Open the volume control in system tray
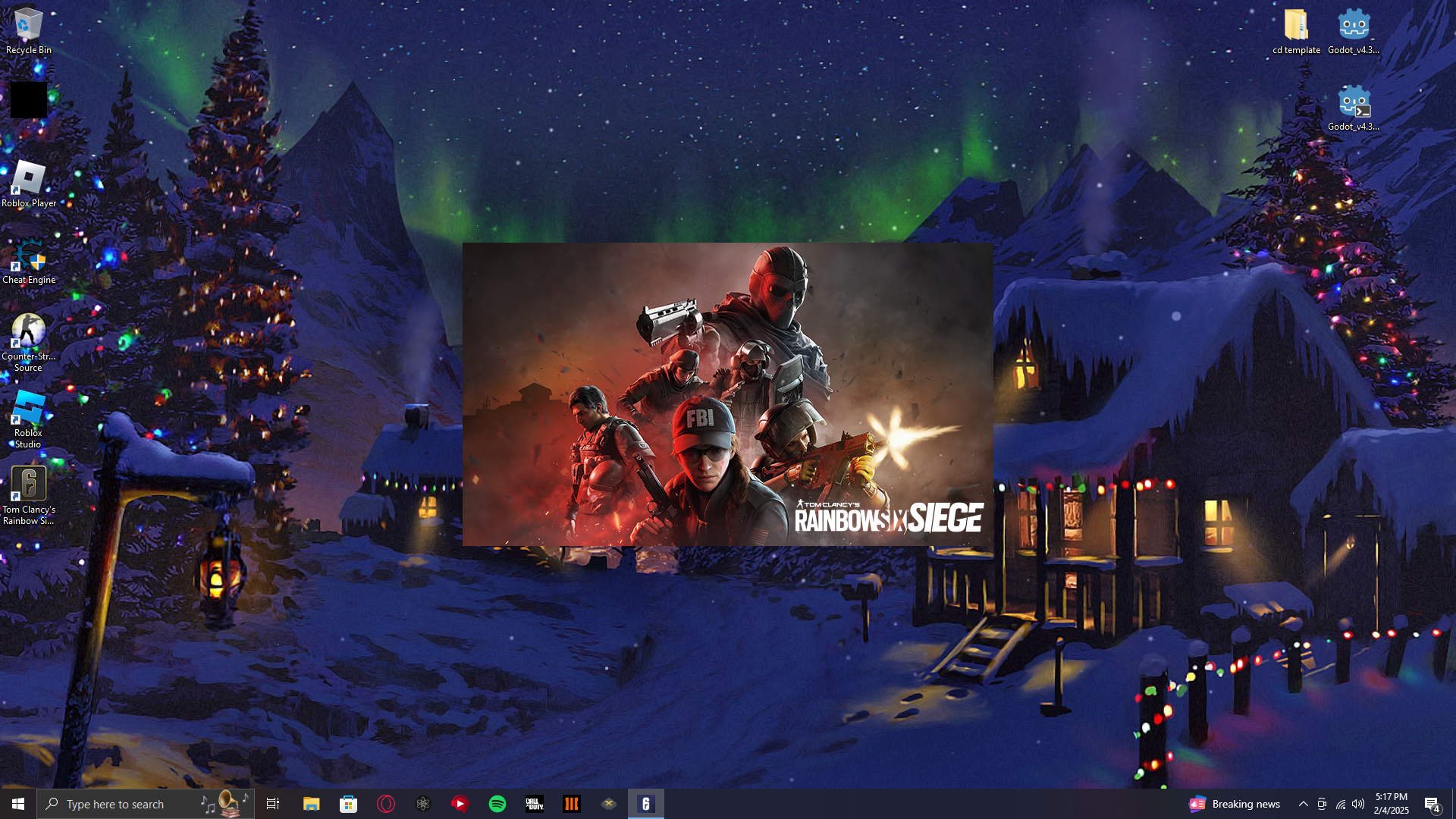 (x=1358, y=804)
